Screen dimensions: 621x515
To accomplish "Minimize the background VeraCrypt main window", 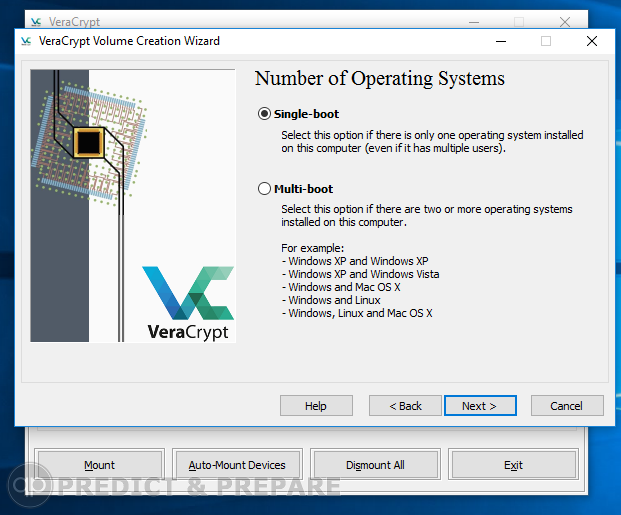I will coord(474,22).
